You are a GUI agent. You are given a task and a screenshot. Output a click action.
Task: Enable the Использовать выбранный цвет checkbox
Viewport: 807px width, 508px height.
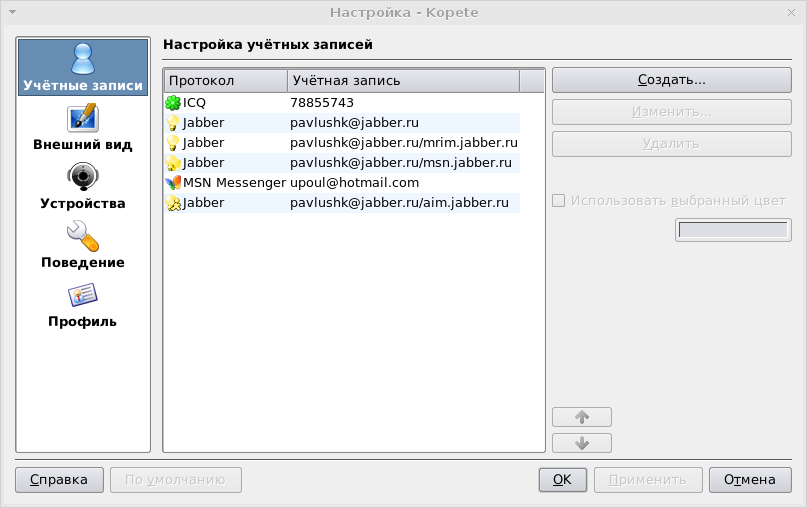(x=559, y=200)
